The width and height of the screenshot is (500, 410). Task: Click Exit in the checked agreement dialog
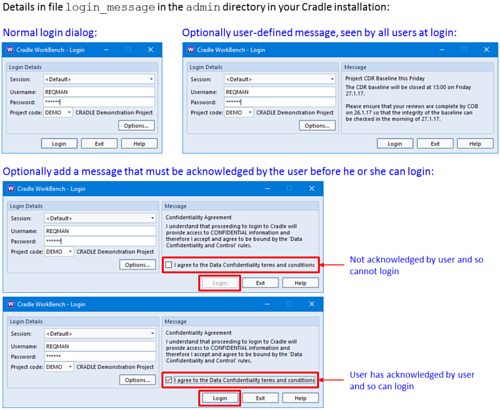pyautogui.click(x=260, y=398)
